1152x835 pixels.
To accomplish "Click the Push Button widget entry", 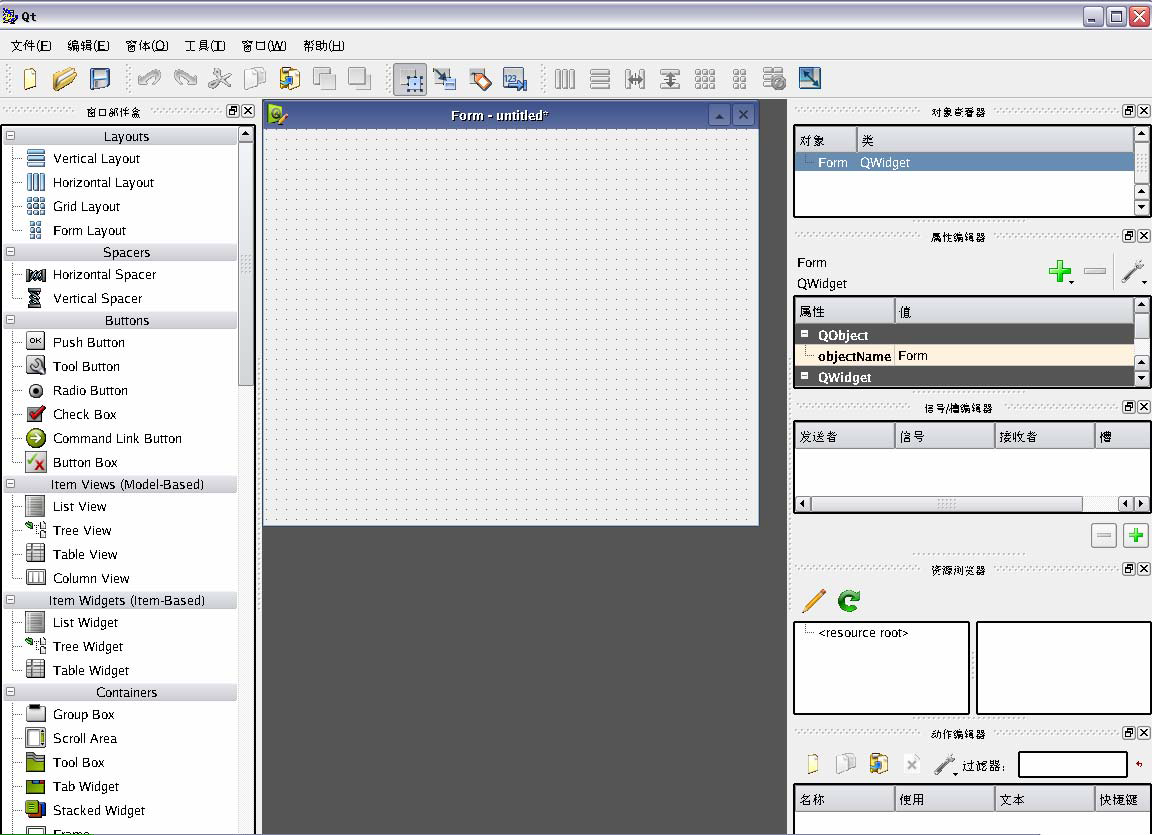I will [x=88, y=342].
